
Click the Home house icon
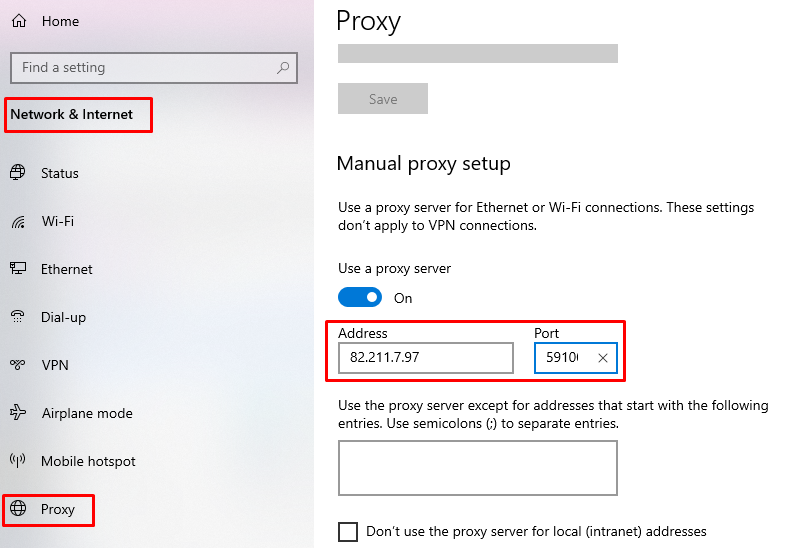(19, 21)
